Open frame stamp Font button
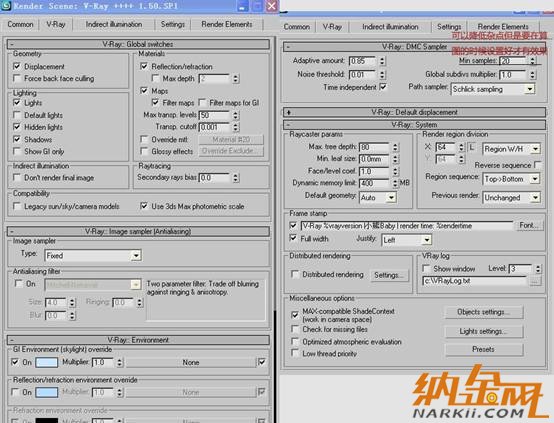 529,225
